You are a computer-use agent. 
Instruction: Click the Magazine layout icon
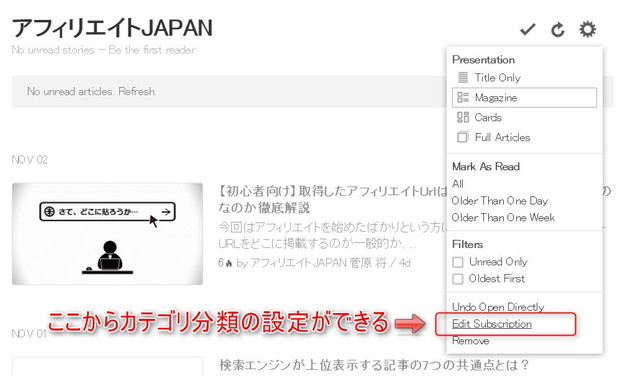point(463,97)
